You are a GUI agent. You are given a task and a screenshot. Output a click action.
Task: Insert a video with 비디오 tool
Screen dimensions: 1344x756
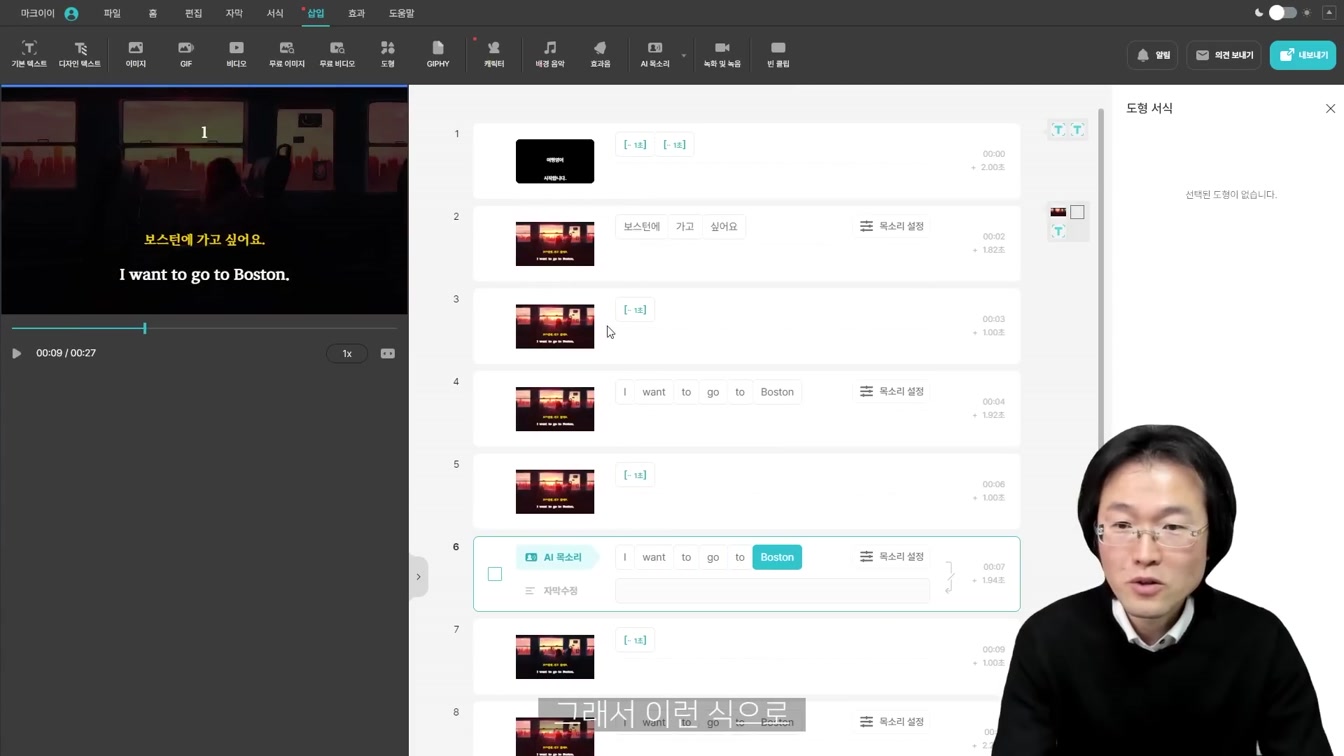(x=236, y=54)
